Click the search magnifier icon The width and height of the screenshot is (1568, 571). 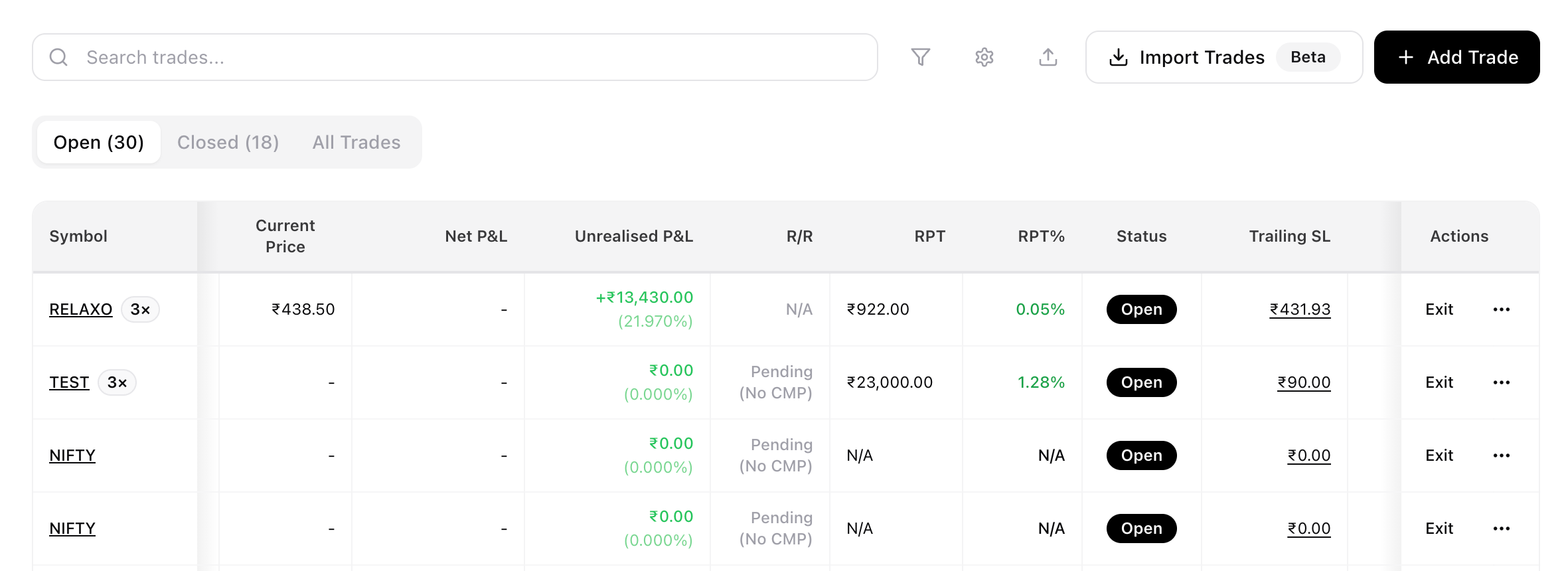[x=58, y=57]
